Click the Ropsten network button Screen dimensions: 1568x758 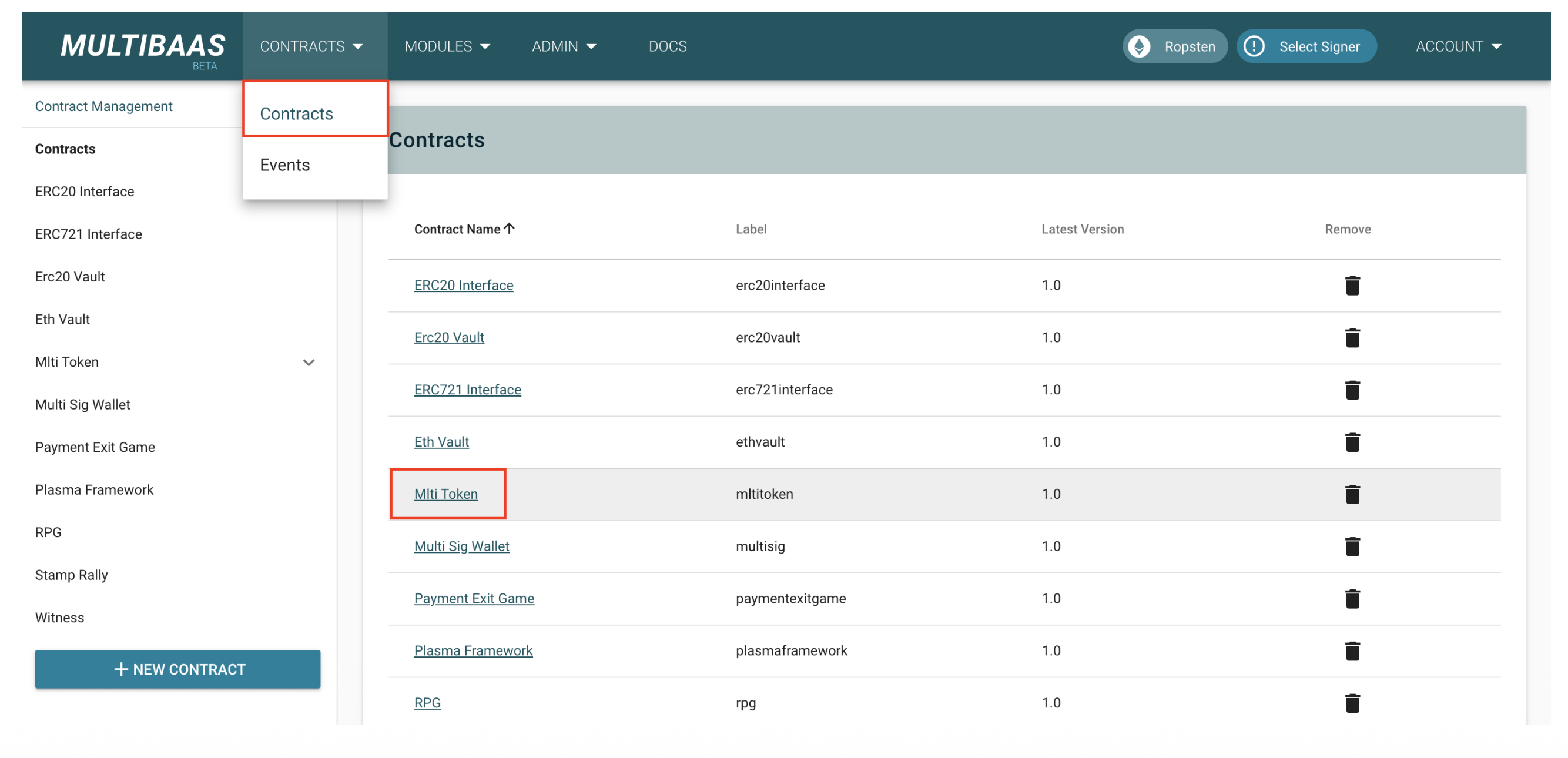(x=1175, y=46)
